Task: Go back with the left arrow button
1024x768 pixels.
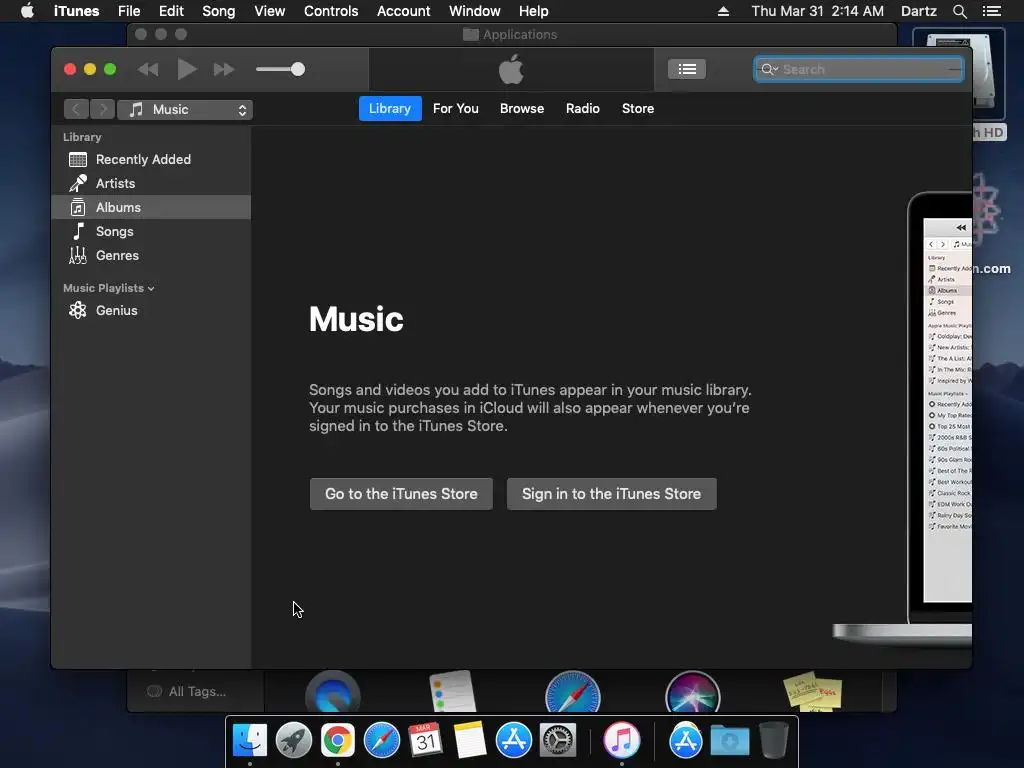Action: point(76,109)
